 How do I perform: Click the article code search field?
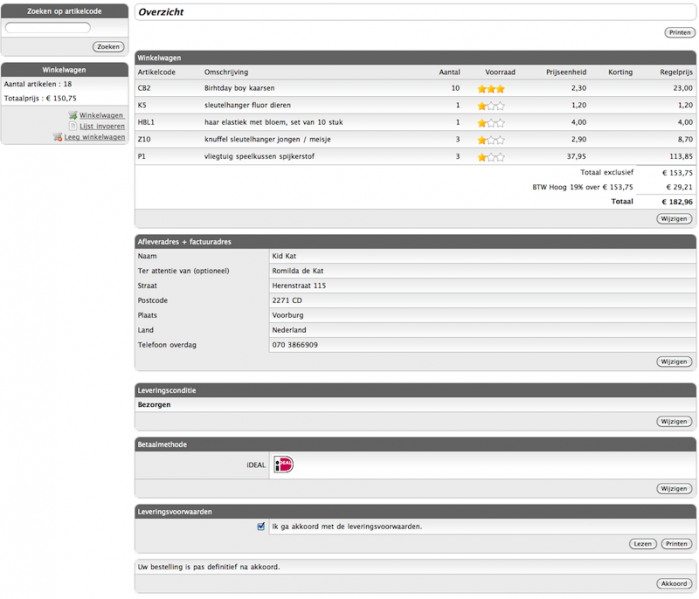(48, 28)
